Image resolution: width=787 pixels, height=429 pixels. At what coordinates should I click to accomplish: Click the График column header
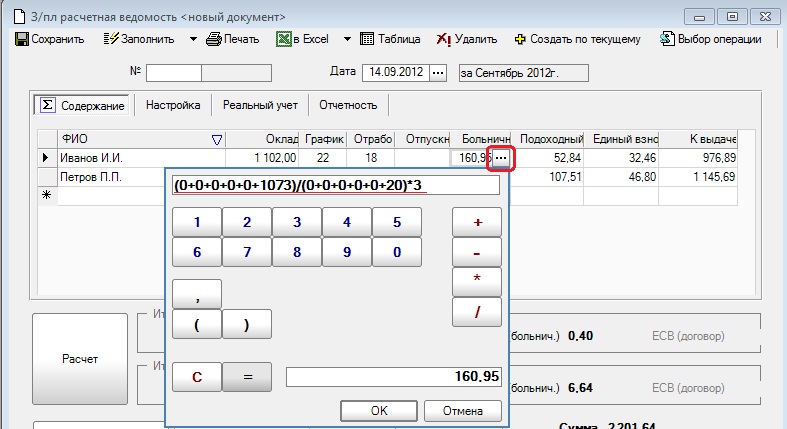(x=323, y=139)
